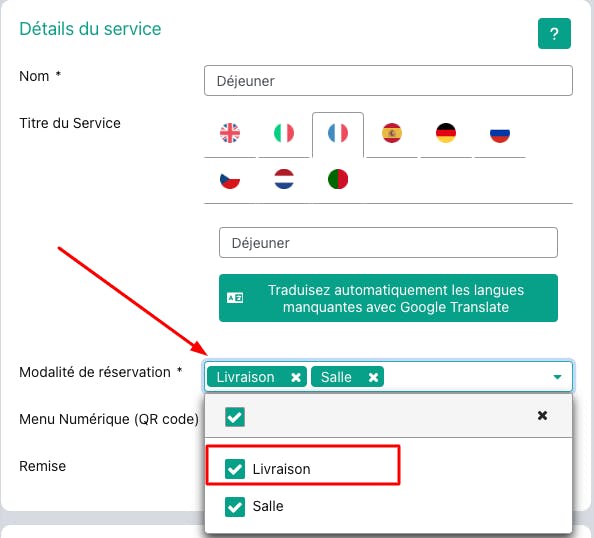The width and height of the screenshot is (594, 538).
Task: Select the English flag language tab
Action: [230, 133]
